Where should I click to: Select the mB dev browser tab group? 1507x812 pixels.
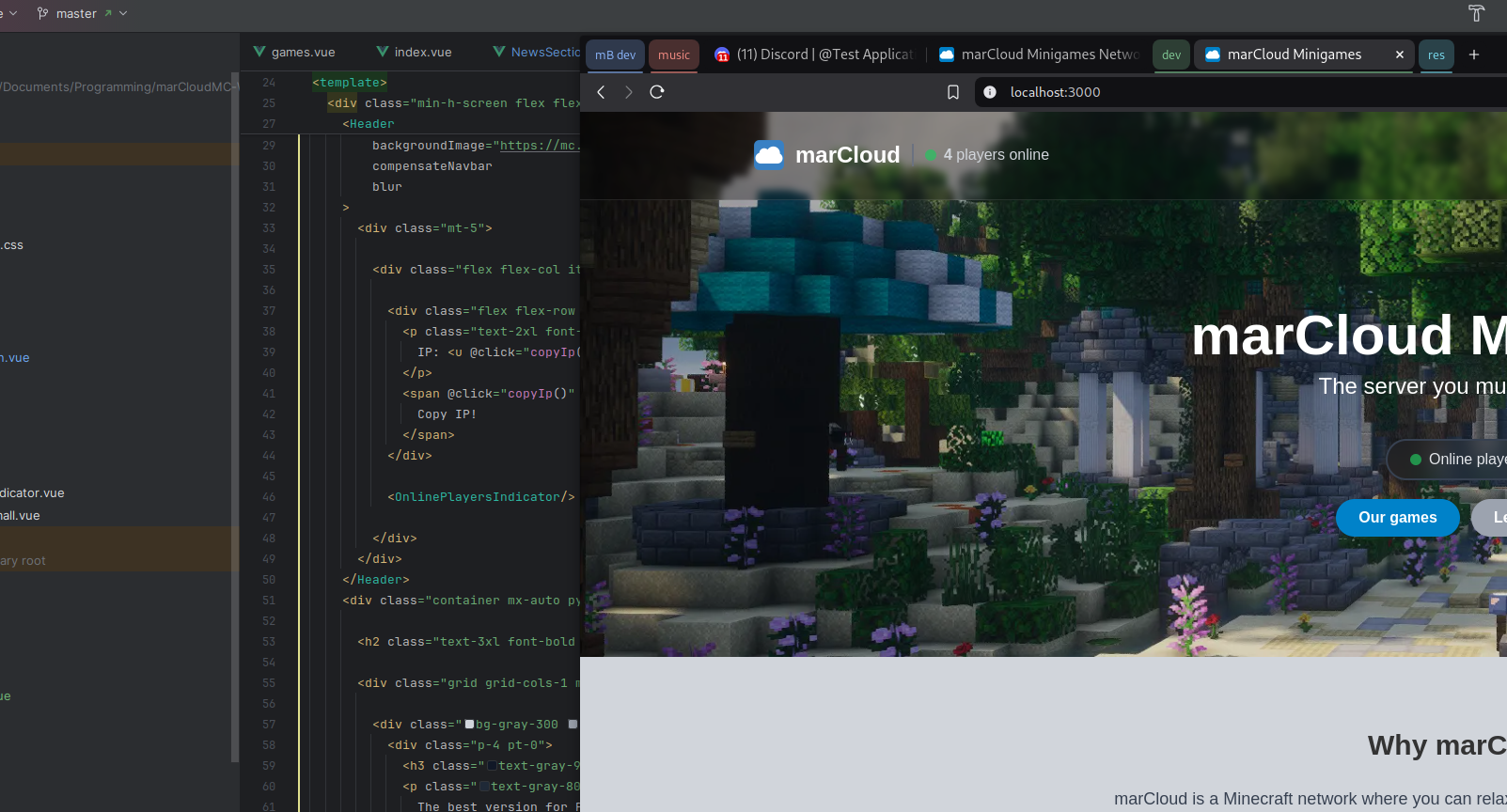point(615,55)
